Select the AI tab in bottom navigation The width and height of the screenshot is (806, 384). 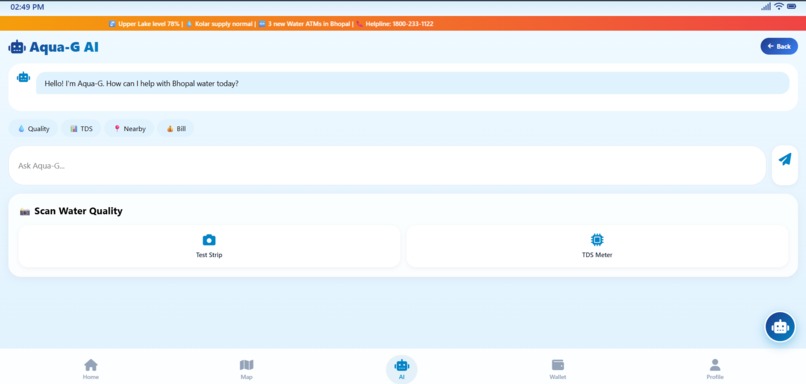(x=401, y=369)
